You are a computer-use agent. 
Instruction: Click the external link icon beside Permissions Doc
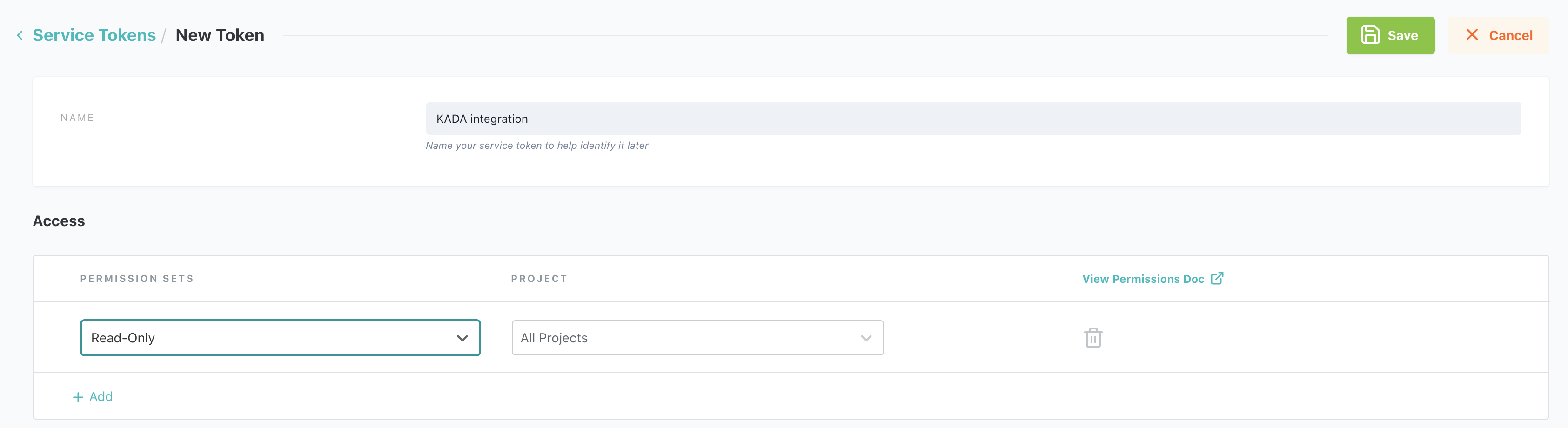pos(1216,278)
